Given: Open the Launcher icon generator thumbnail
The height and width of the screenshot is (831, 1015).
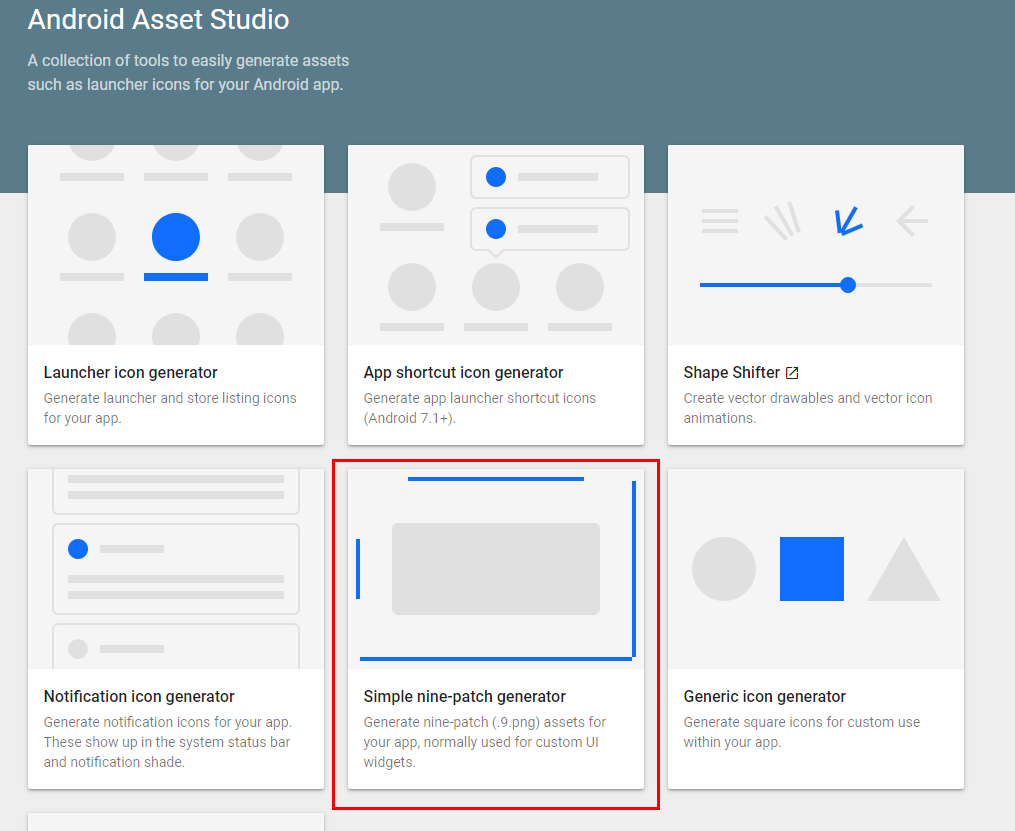Looking at the screenshot, I should (175, 245).
